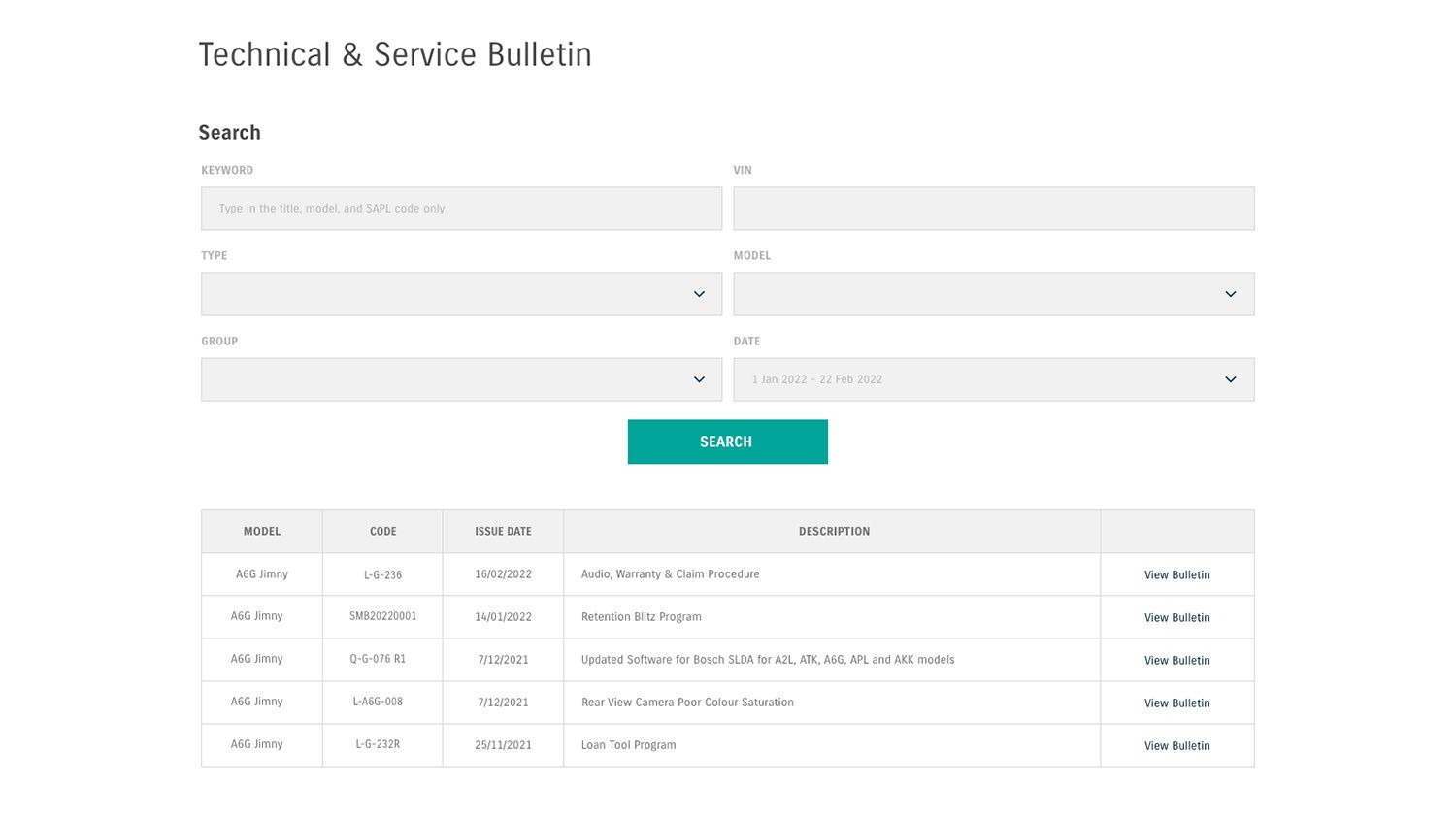The height and width of the screenshot is (818, 1456).
Task: Click the Keyword search input field
Action: click(x=461, y=209)
